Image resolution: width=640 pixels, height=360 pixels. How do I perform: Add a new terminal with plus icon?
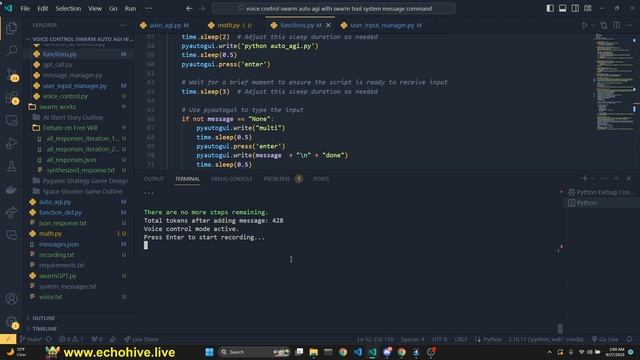[584, 178]
